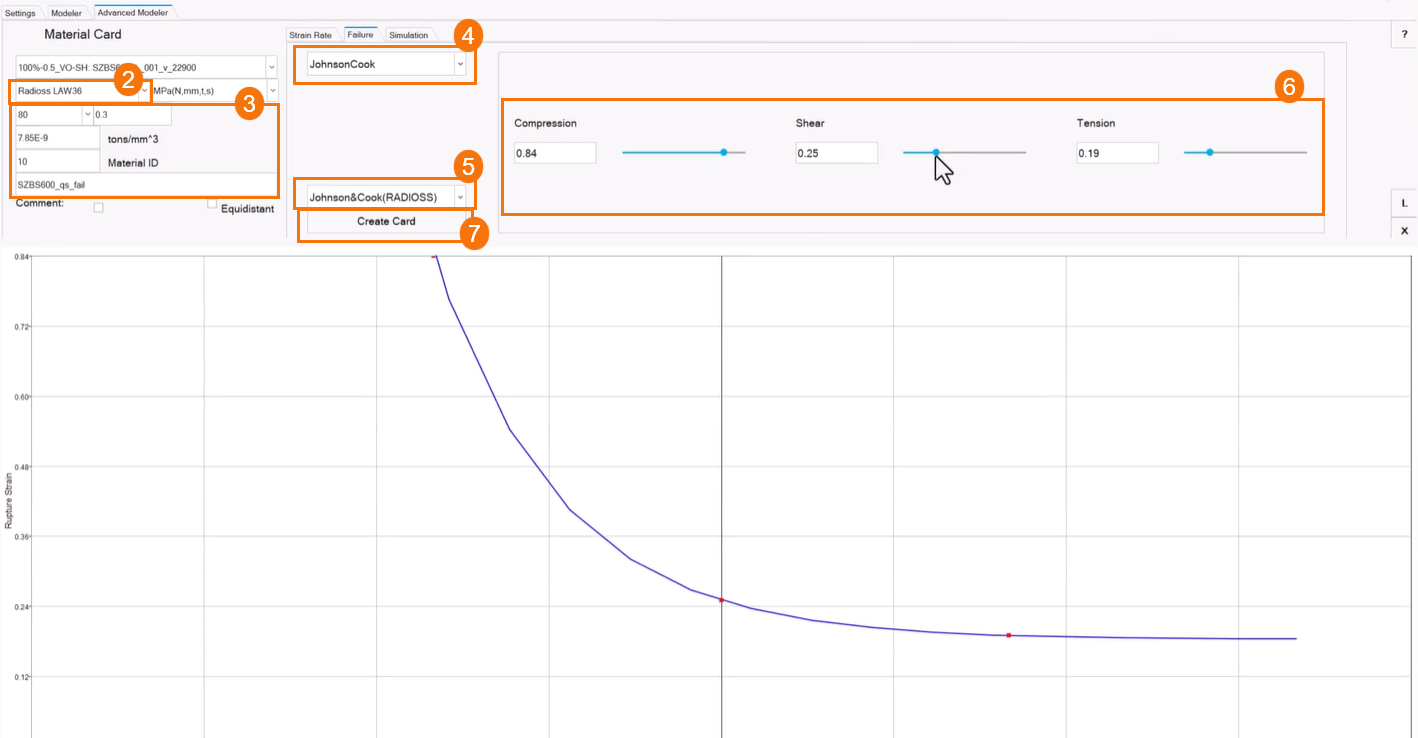The image size is (1418, 738).
Task: Toggle the Comment checkbox
Action: 98,208
